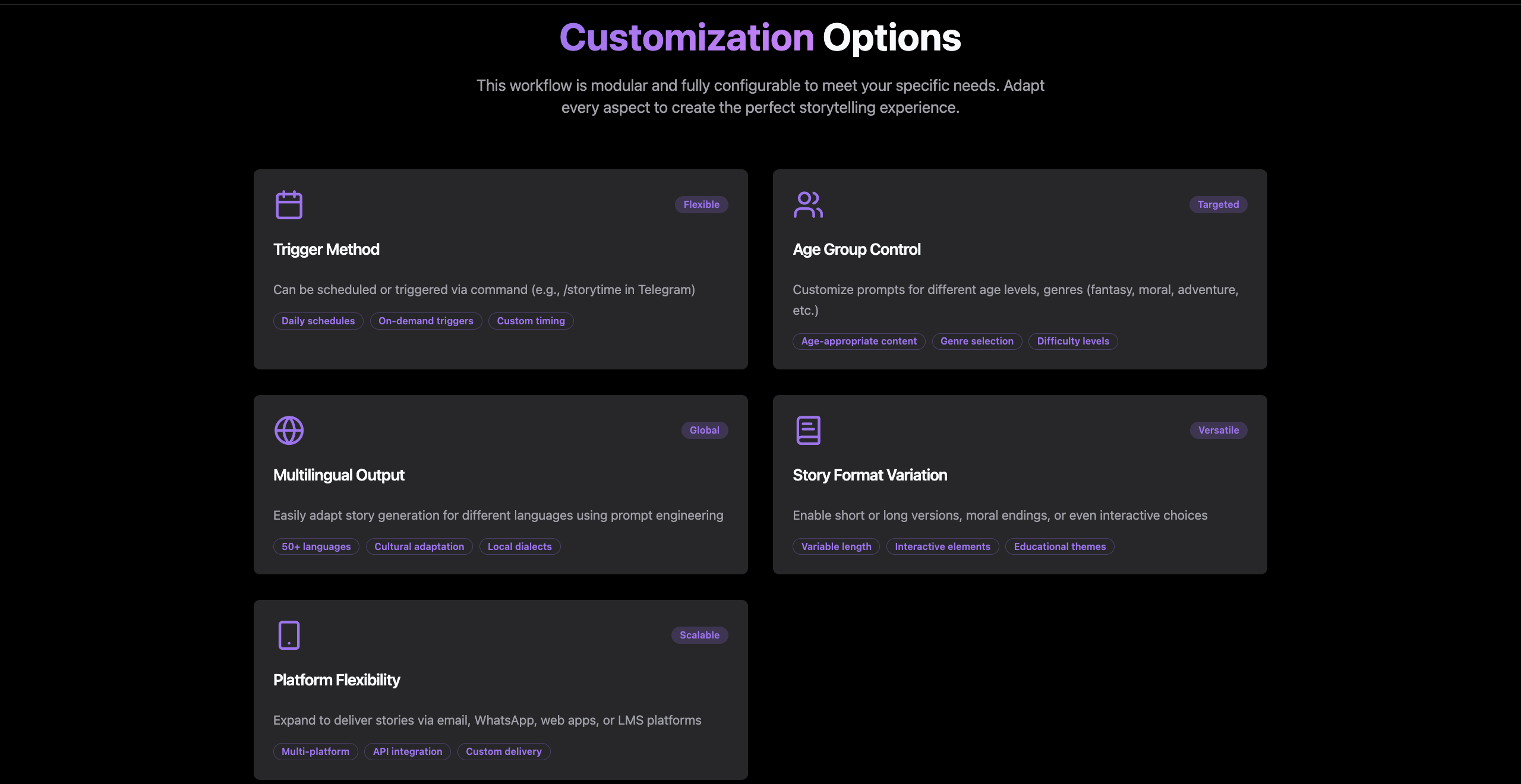Click the Local dialects tag
The image size is (1521, 784).
[519, 546]
